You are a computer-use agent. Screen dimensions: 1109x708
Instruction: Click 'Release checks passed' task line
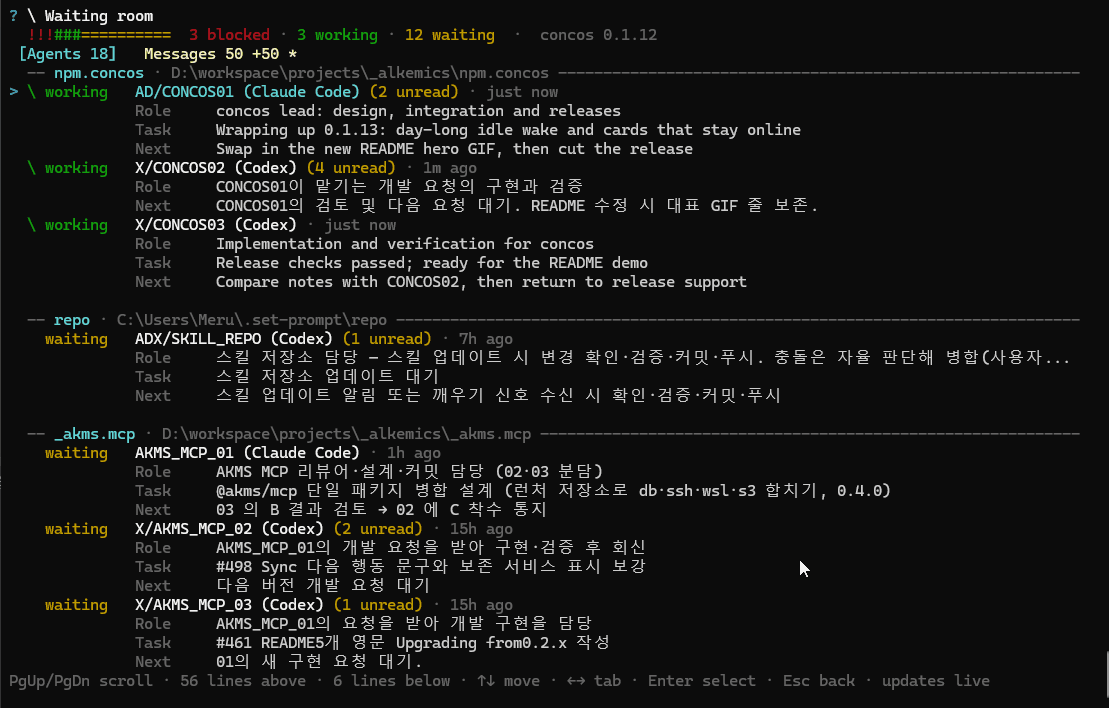(431, 263)
